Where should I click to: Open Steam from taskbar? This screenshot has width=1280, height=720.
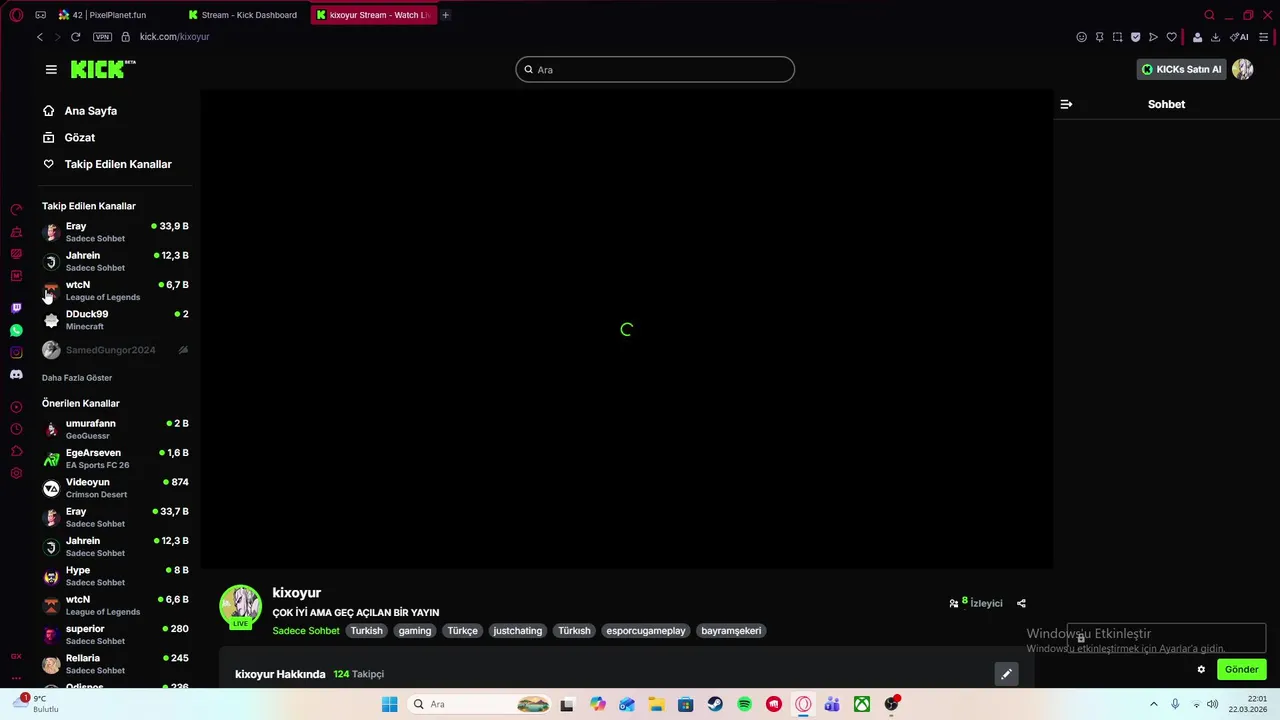[x=715, y=704]
